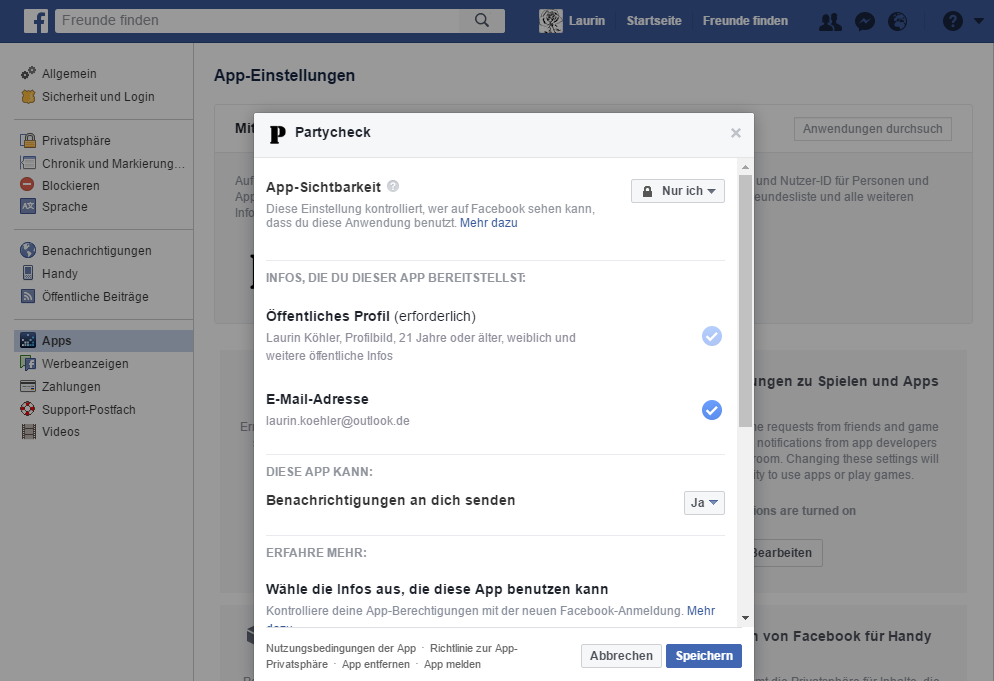Click the Apps sidebar icon

click(28, 340)
